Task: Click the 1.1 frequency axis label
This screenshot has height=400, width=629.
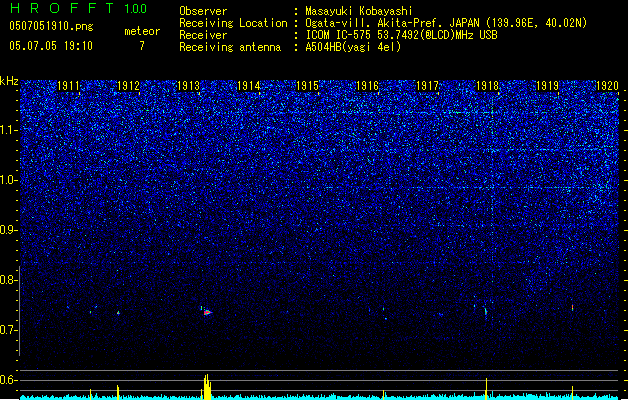Action: pos(9,130)
